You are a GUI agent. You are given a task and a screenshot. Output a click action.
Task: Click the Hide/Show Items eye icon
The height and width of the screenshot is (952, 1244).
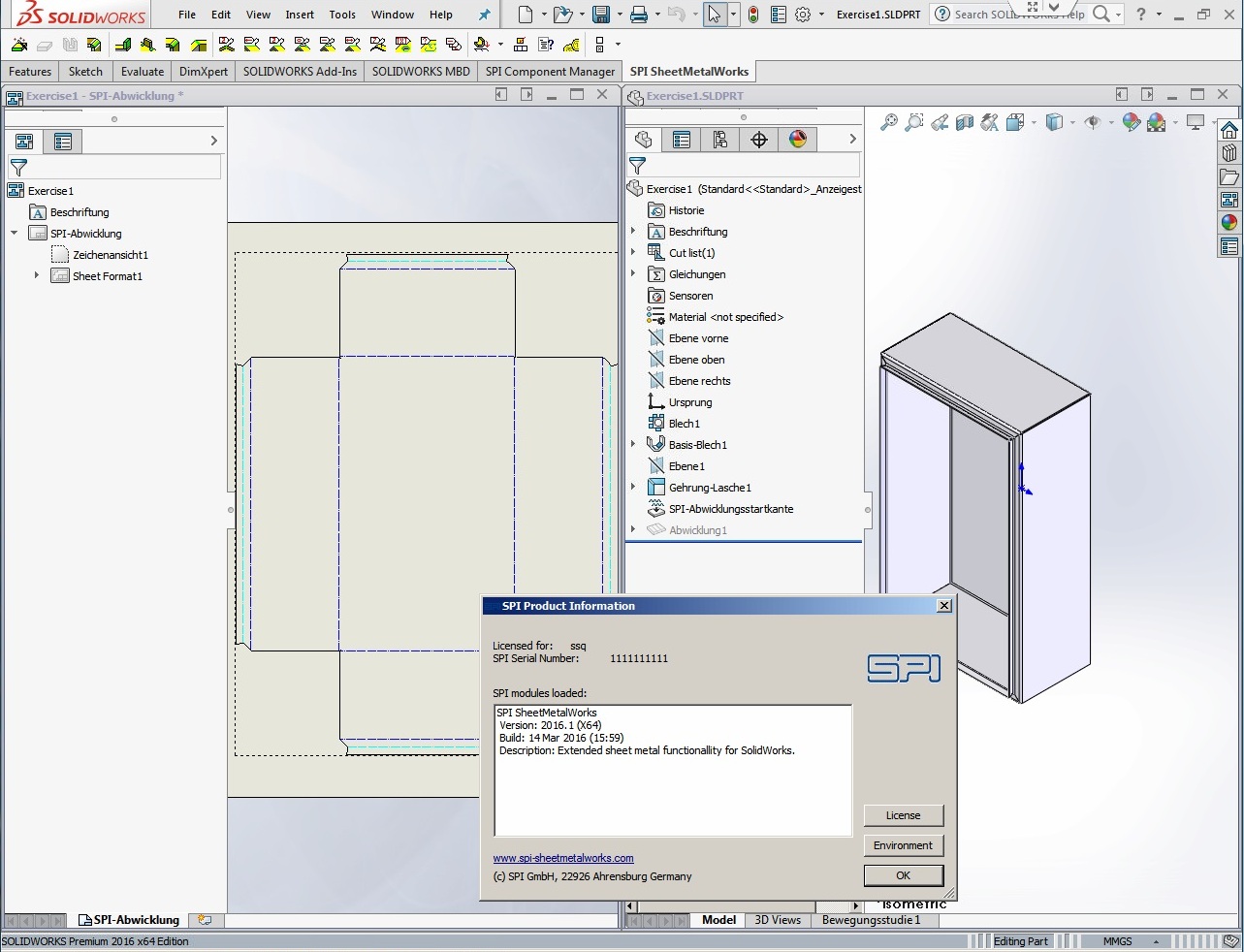1093,122
